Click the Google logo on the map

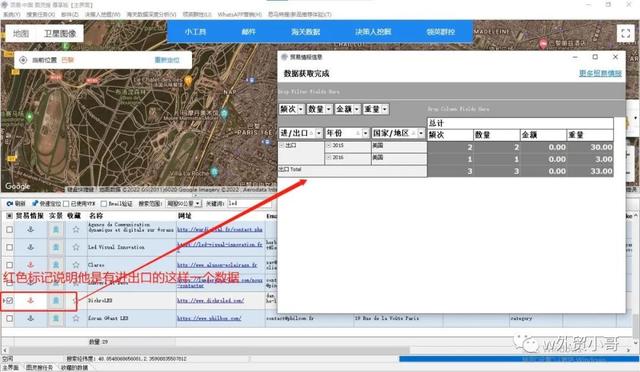point(17,186)
